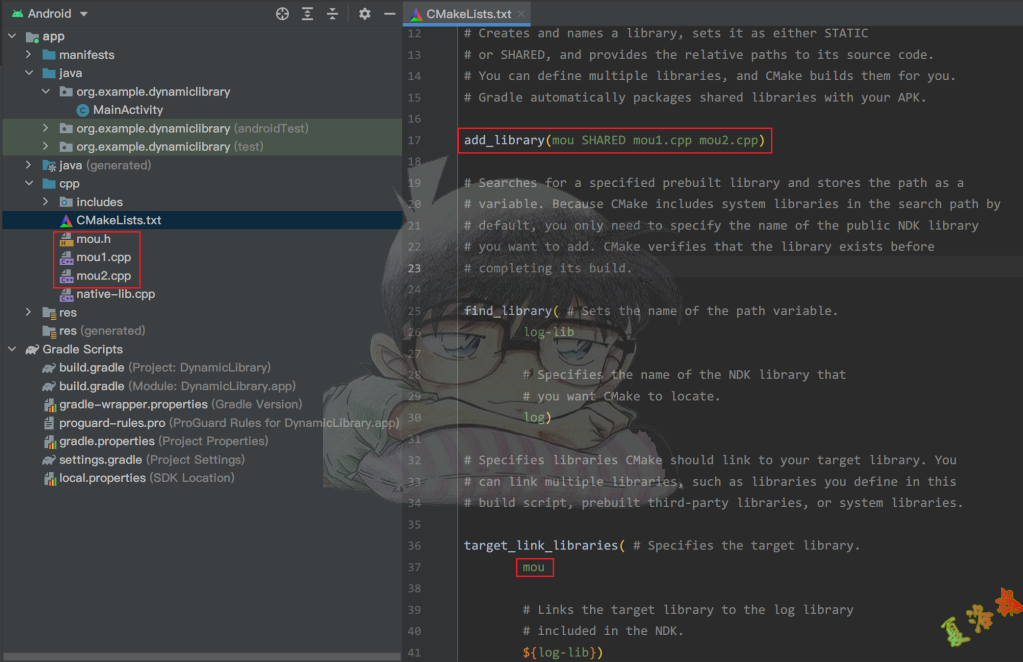Open native-lib.cpp in the tree
The image size is (1023, 662).
point(115,294)
